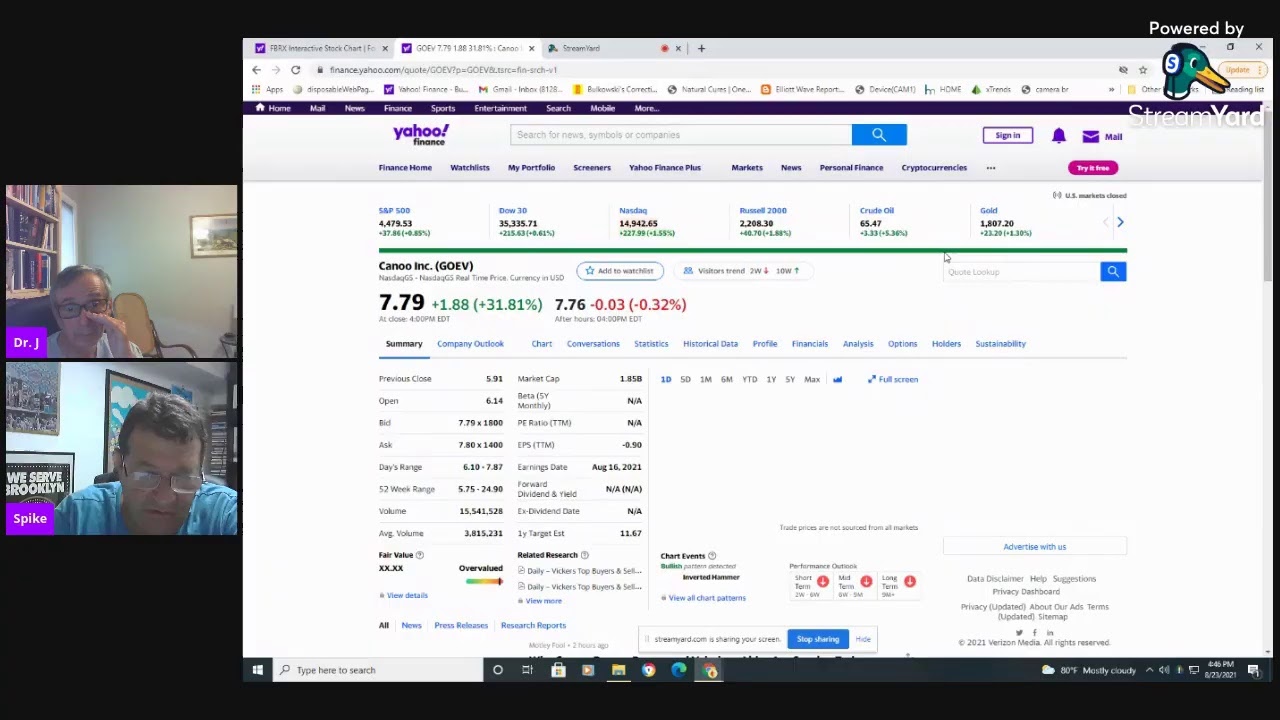Image resolution: width=1280 pixels, height=720 pixels.
Task: Select the 5Y chart range
Action: (x=790, y=379)
